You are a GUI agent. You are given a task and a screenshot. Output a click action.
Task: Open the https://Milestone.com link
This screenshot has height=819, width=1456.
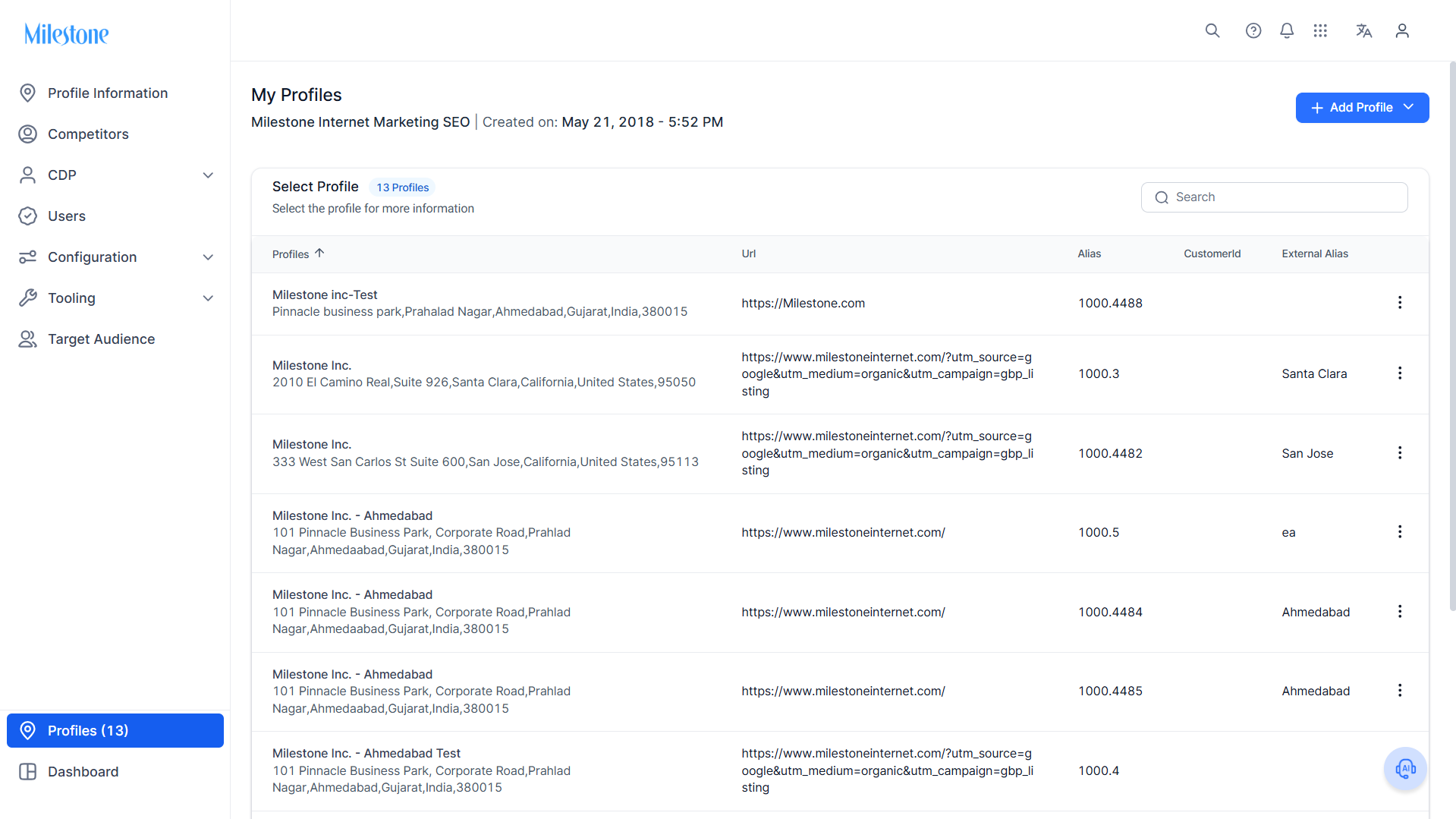point(803,304)
